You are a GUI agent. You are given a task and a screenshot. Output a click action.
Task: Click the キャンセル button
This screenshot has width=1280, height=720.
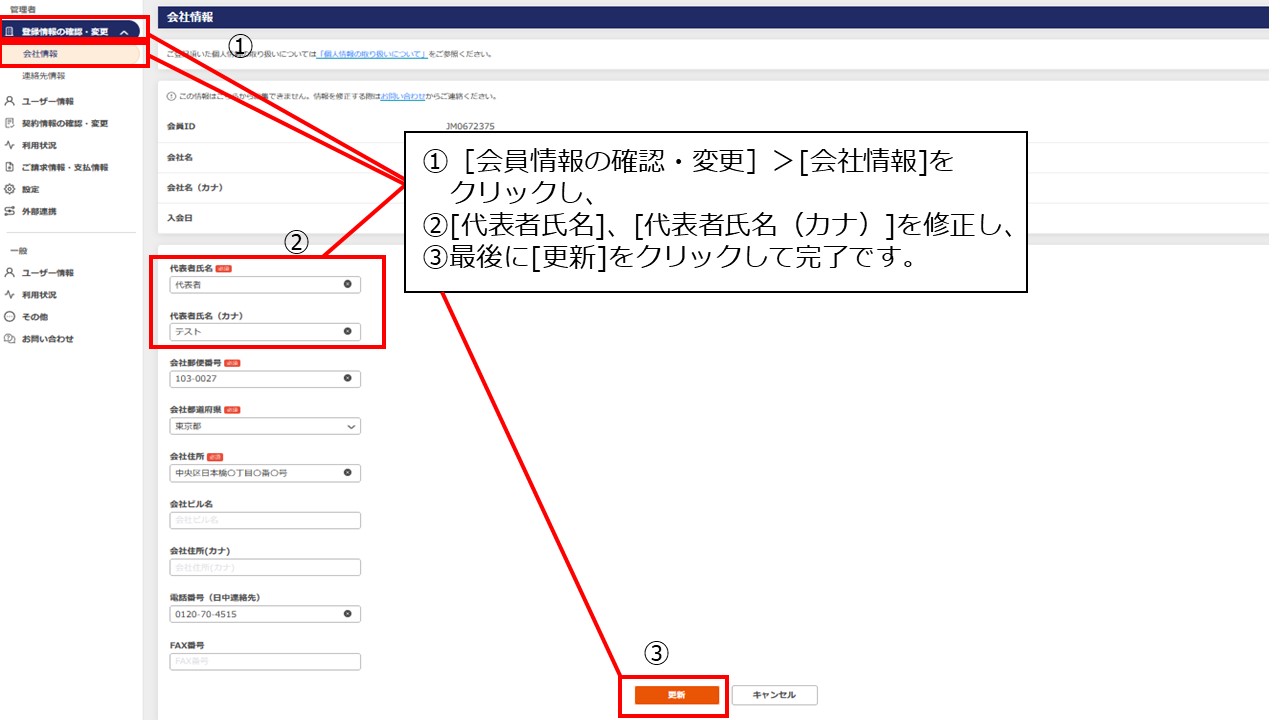click(x=774, y=695)
